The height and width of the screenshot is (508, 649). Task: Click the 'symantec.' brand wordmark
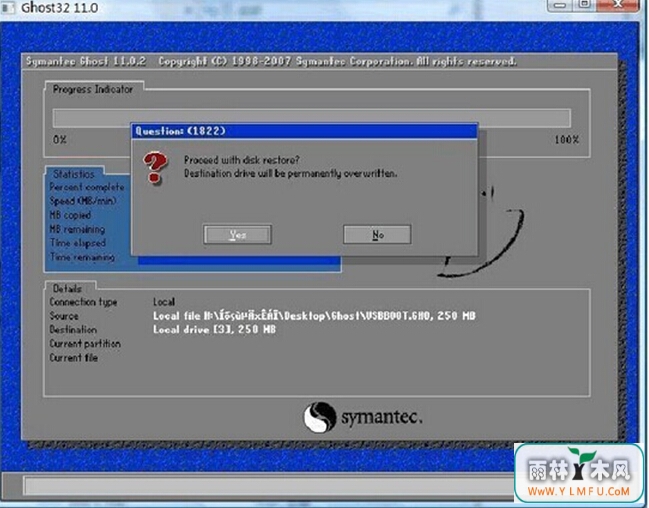[x=382, y=417]
